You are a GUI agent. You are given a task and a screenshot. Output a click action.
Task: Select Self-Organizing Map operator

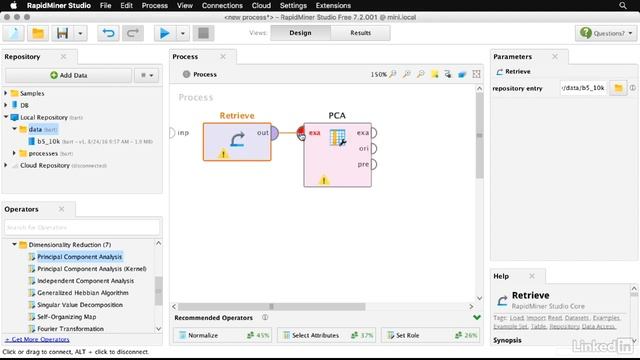(x=67, y=317)
